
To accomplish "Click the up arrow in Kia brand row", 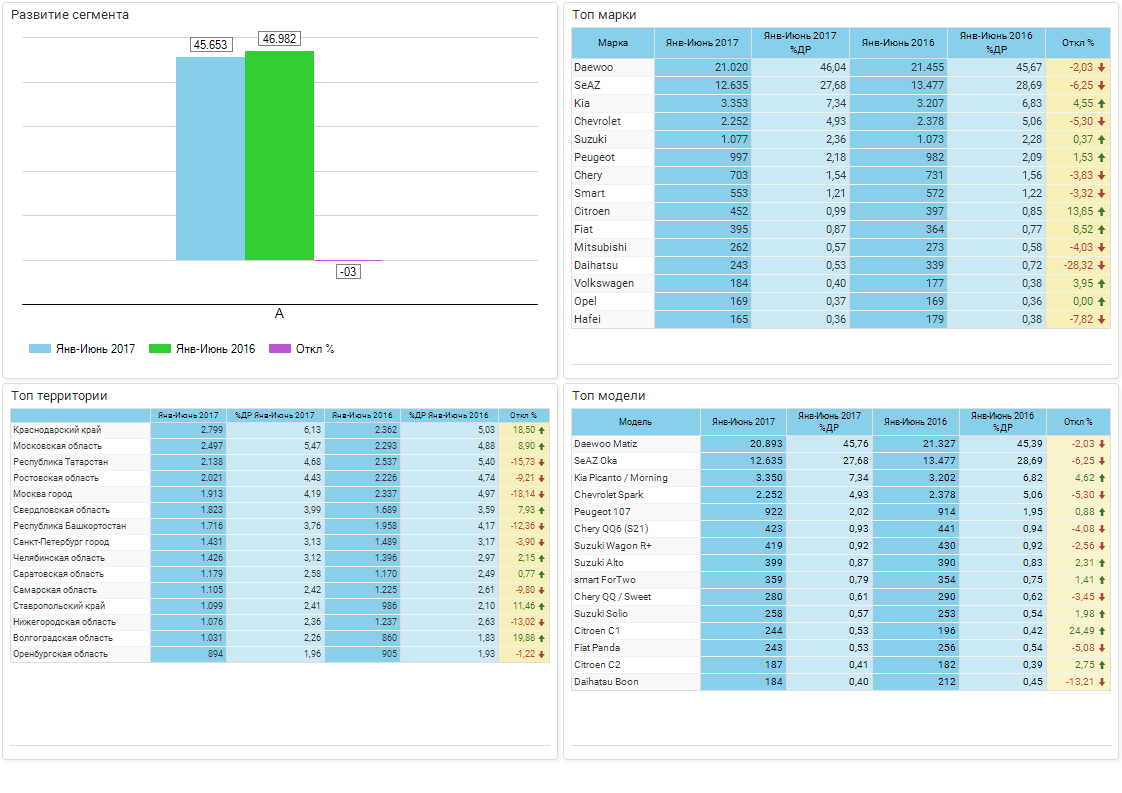I will 1101,104.
